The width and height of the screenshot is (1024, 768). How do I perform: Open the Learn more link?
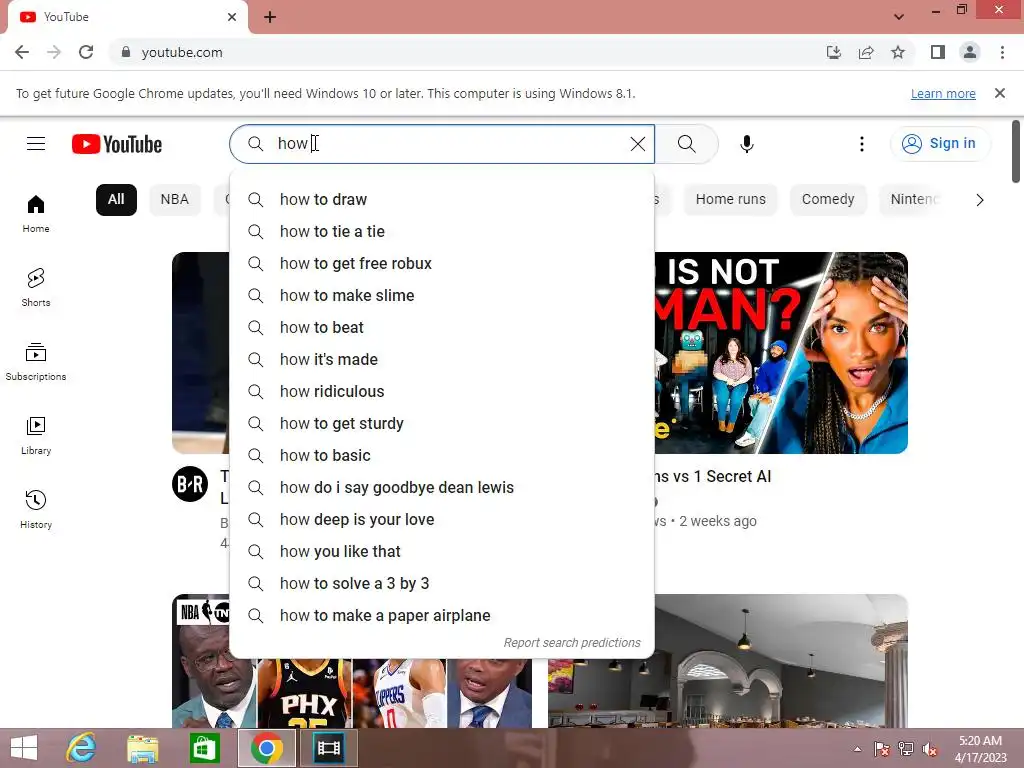(943, 93)
